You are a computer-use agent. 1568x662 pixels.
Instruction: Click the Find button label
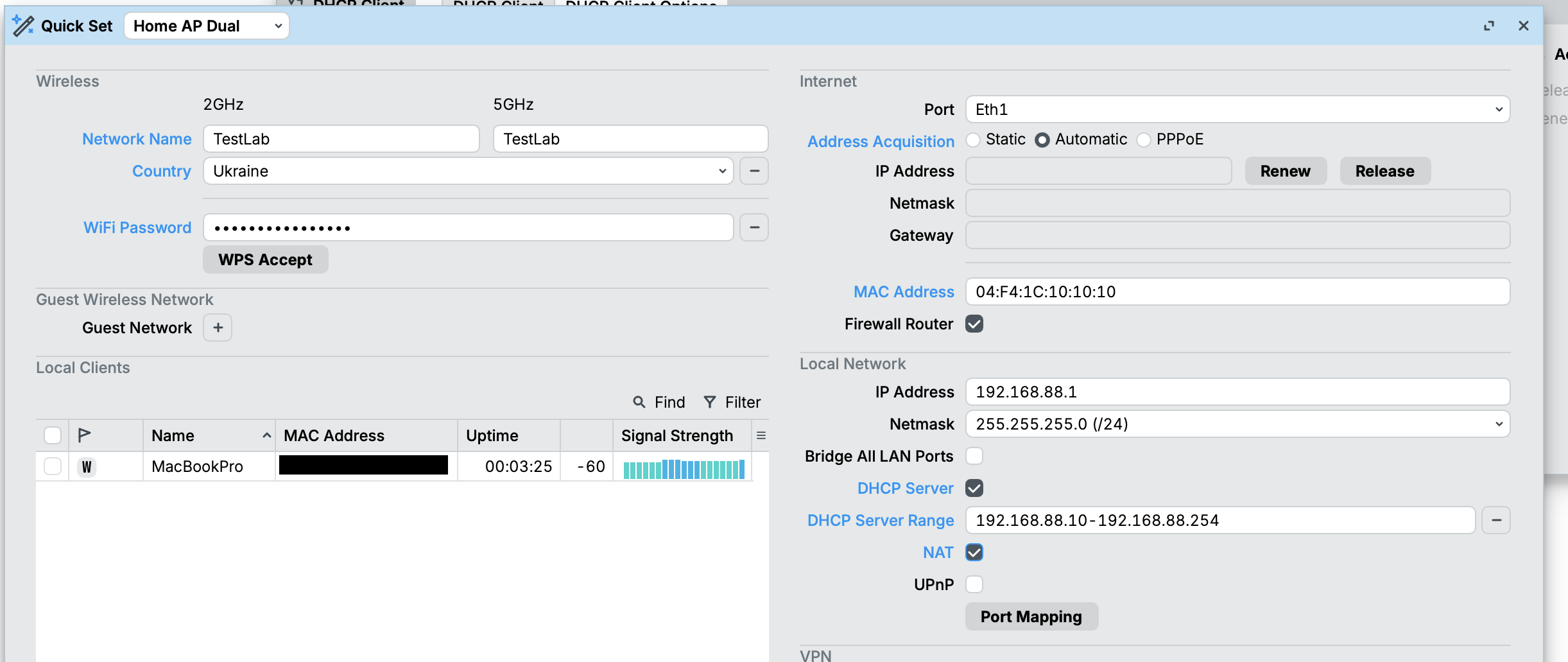pos(670,402)
